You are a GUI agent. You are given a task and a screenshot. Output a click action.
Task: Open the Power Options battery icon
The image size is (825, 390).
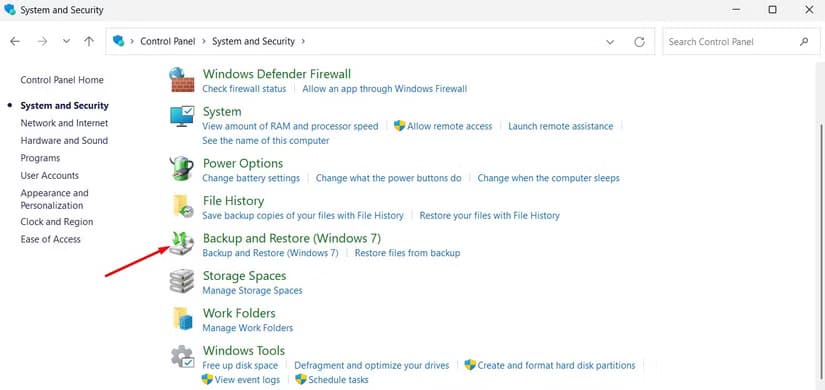[x=182, y=169]
